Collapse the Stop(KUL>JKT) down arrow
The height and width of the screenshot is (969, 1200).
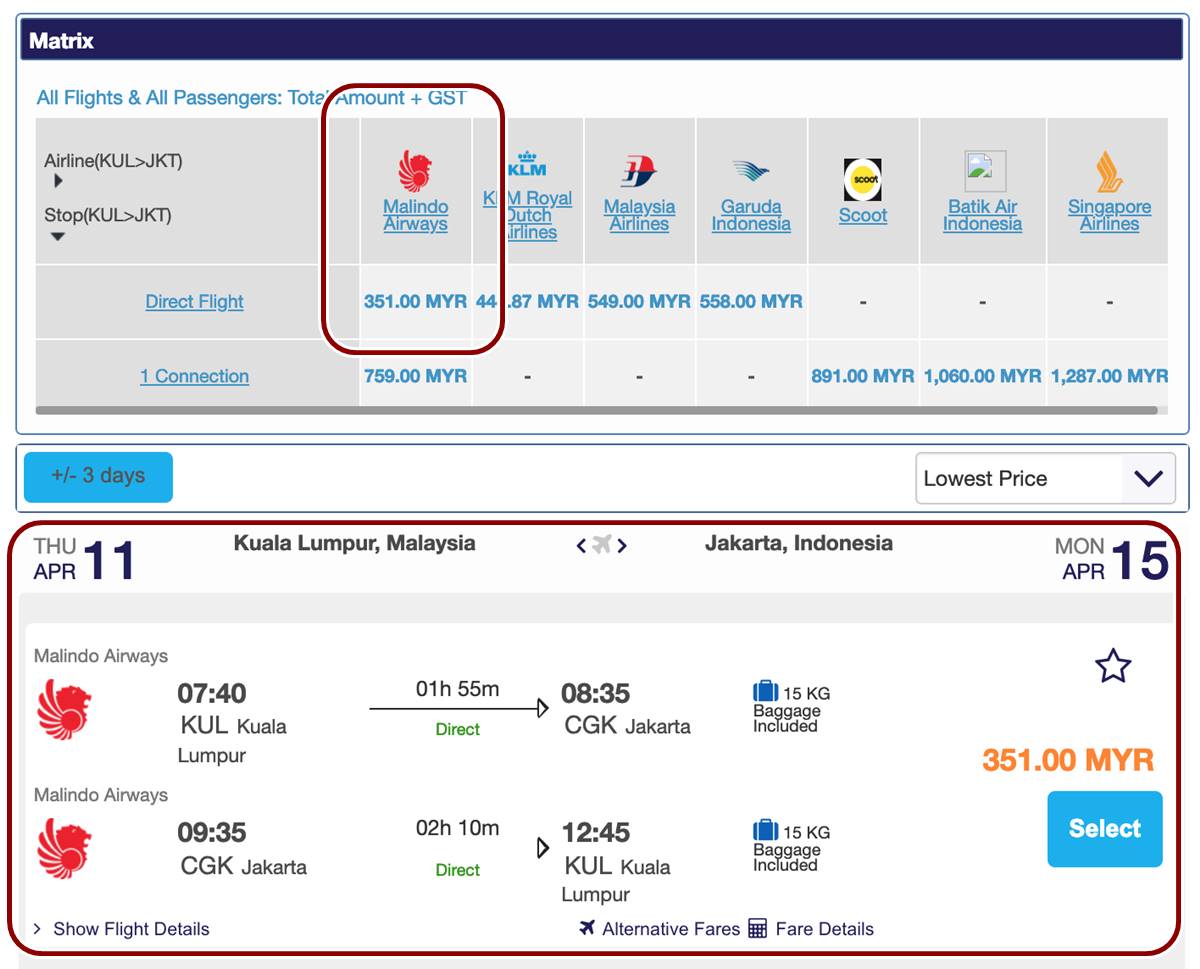[58, 237]
